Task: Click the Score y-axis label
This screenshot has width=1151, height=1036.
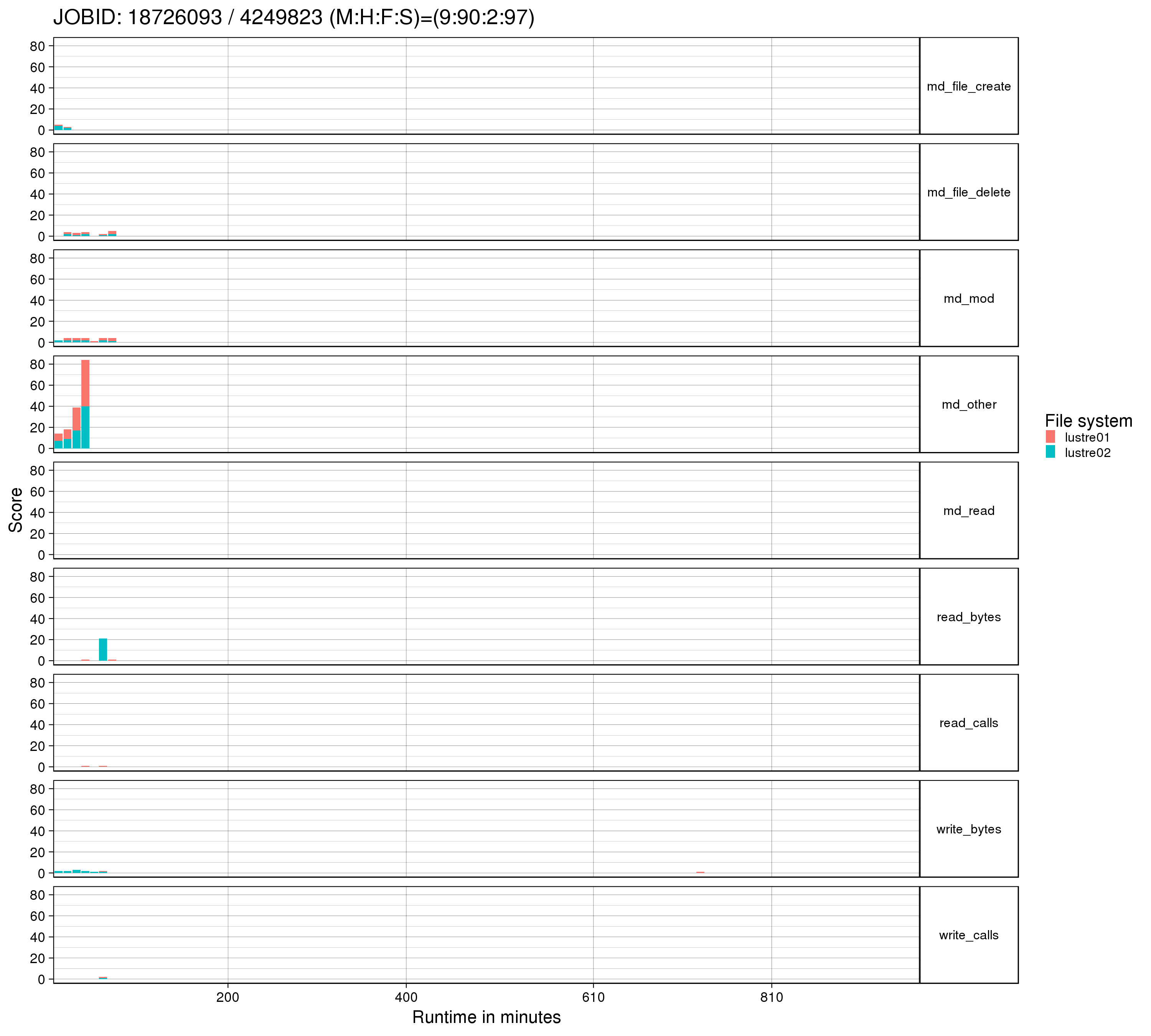Action: pos(16,510)
